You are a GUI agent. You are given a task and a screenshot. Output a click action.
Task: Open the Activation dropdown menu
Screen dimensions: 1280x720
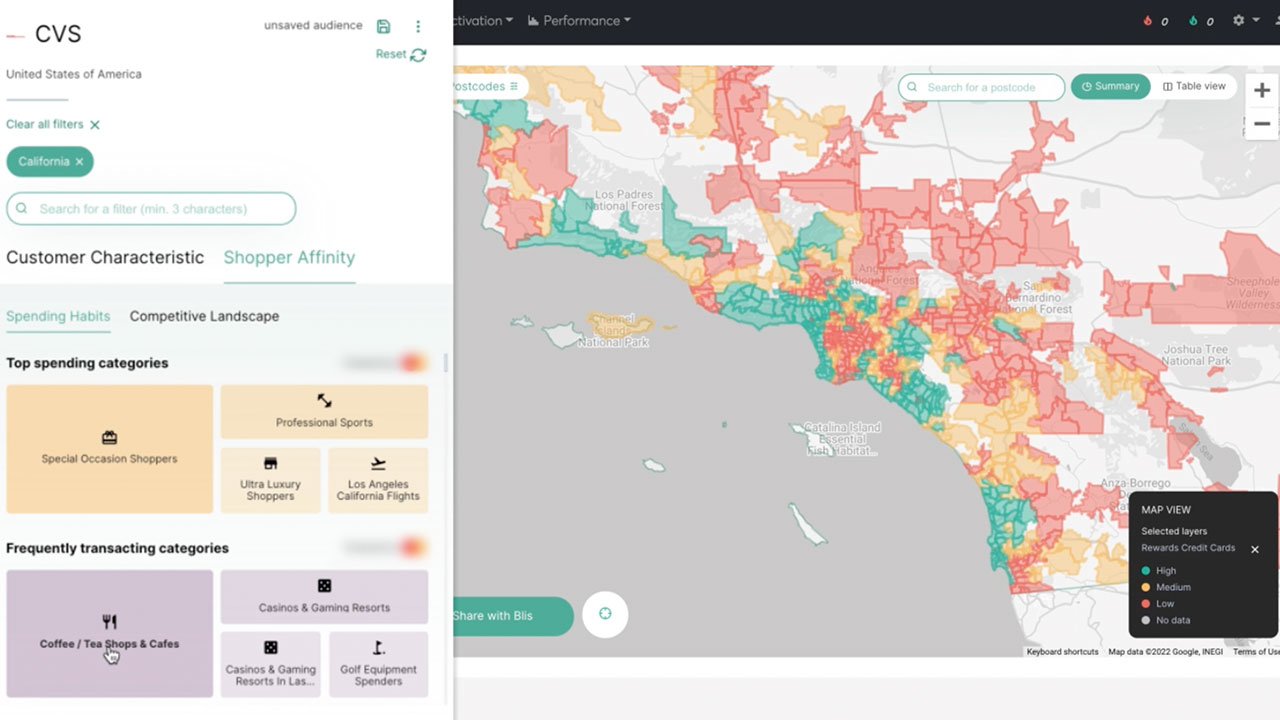point(484,20)
